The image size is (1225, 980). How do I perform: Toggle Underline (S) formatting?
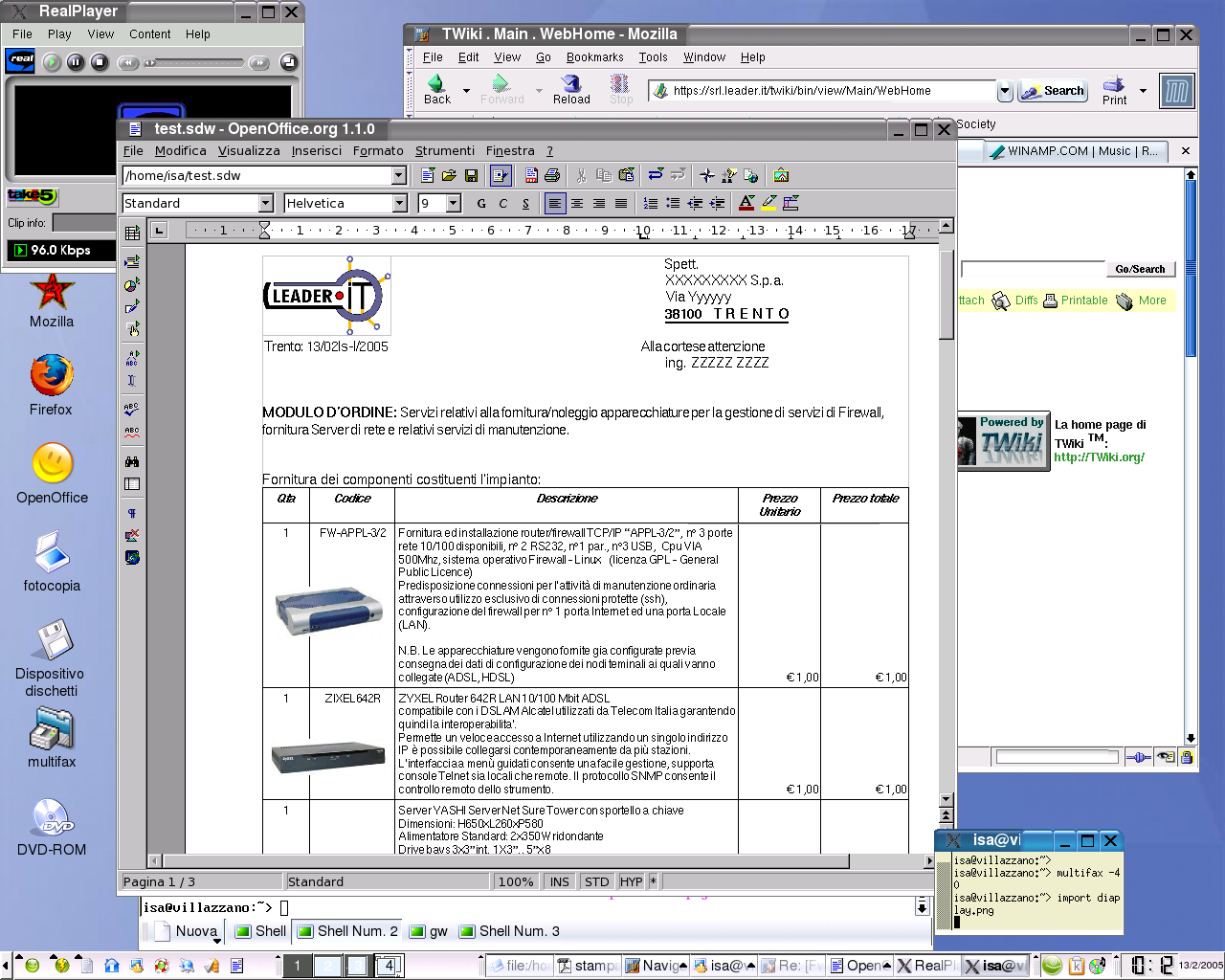(525, 203)
